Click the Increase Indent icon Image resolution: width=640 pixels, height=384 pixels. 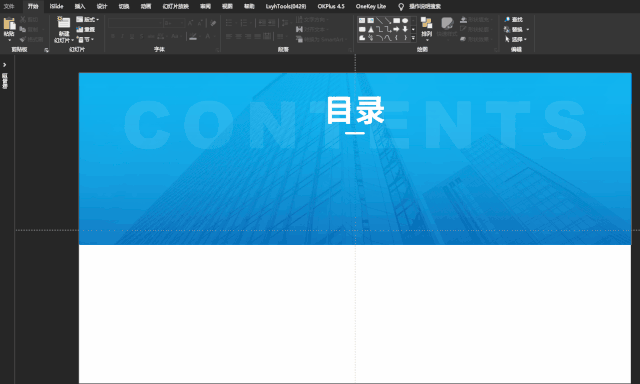click(x=271, y=22)
